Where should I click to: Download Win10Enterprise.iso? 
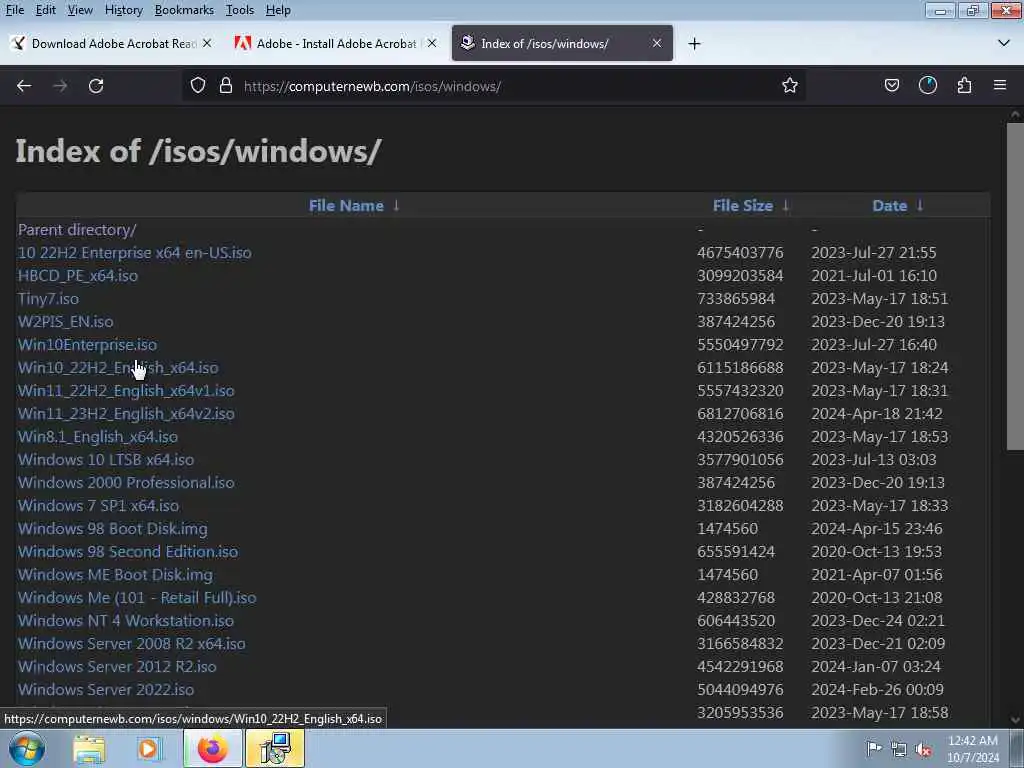pos(88,344)
